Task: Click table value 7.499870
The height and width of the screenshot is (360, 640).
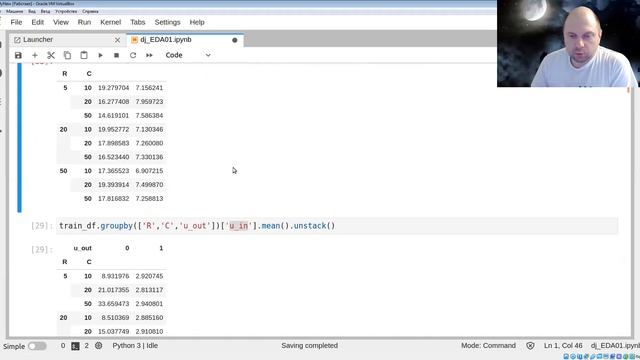Action: (x=149, y=185)
